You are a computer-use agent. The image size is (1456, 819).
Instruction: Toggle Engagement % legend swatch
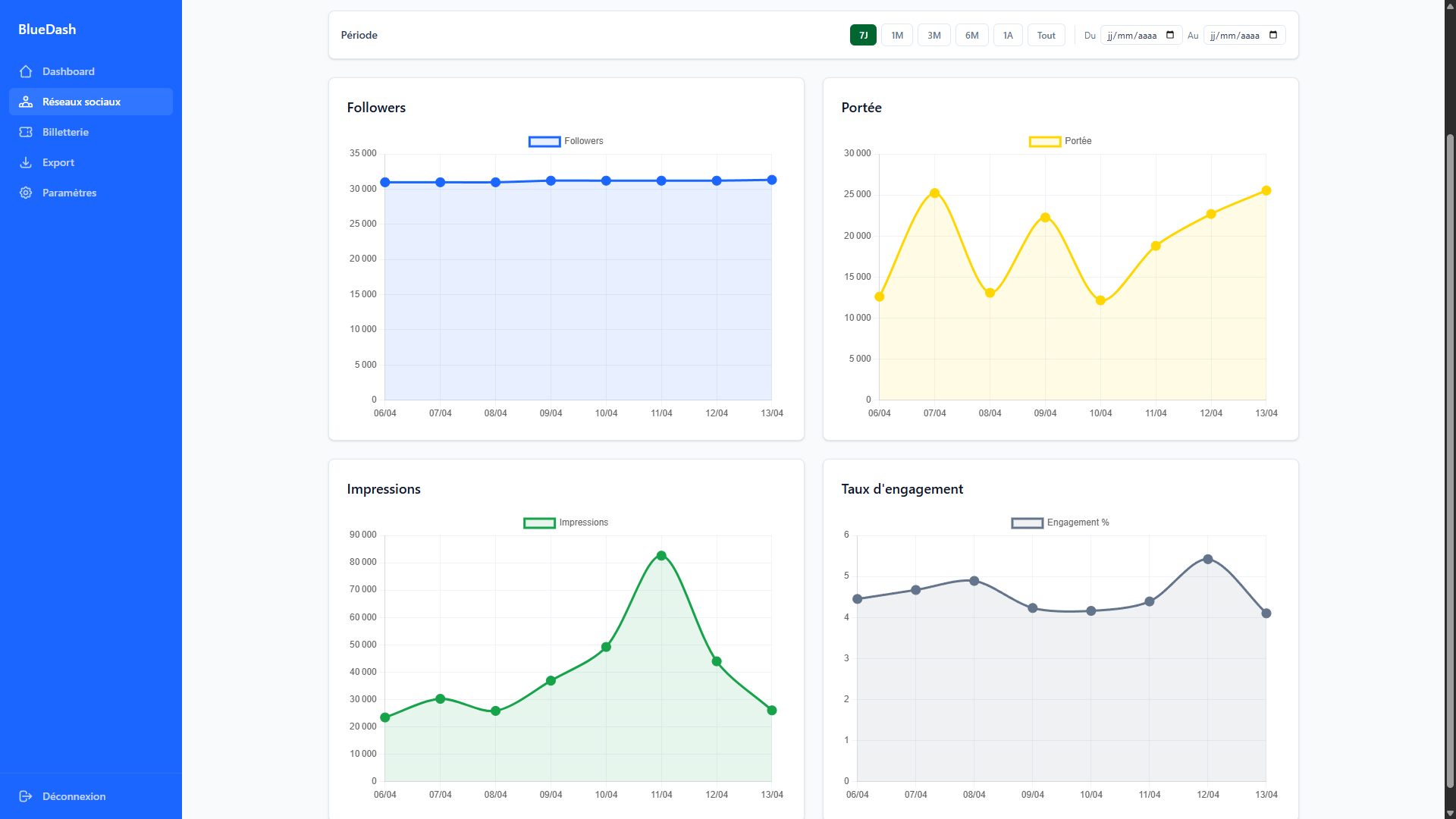[1028, 522]
